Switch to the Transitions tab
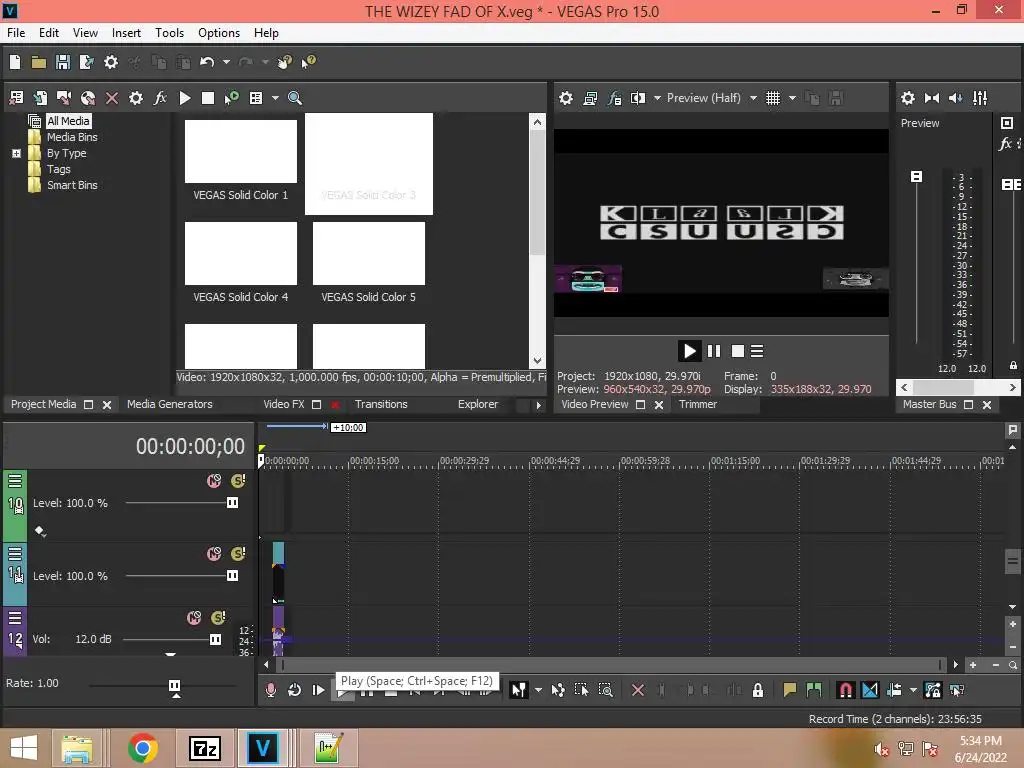The height and width of the screenshot is (768, 1024). tap(381, 404)
